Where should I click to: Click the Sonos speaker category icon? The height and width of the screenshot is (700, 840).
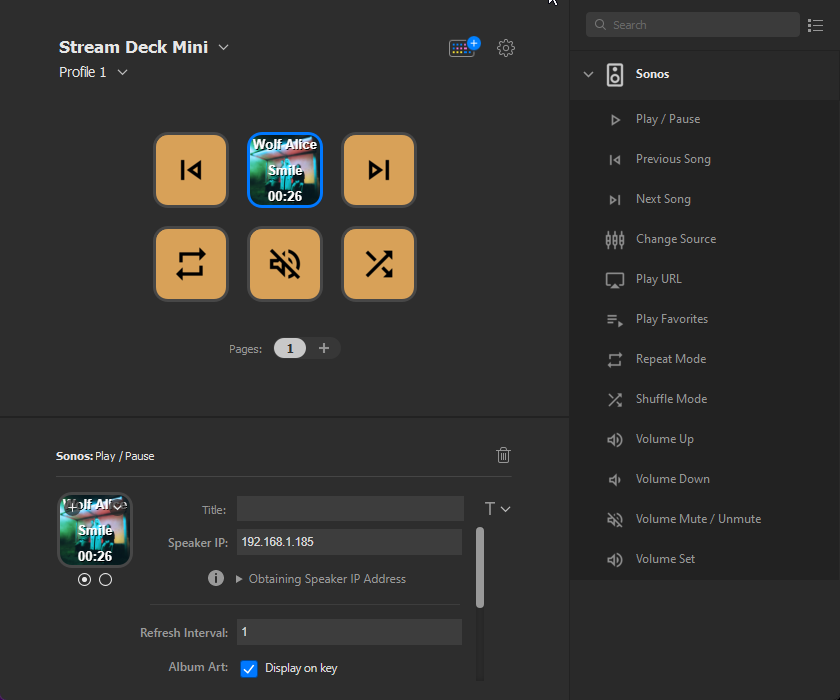click(x=615, y=74)
